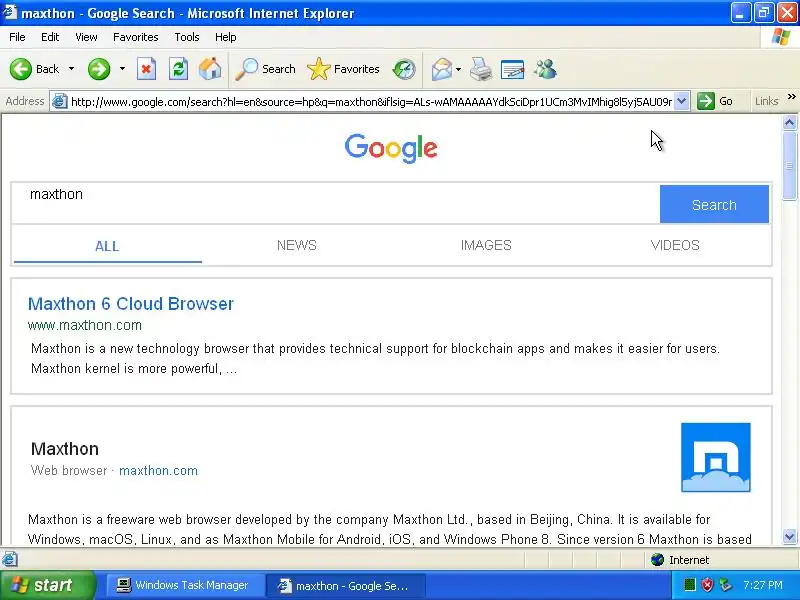800x600 pixels.
Task: Stop page loading with red X icon
Action: pyautogui.click(x=146, y=69)
